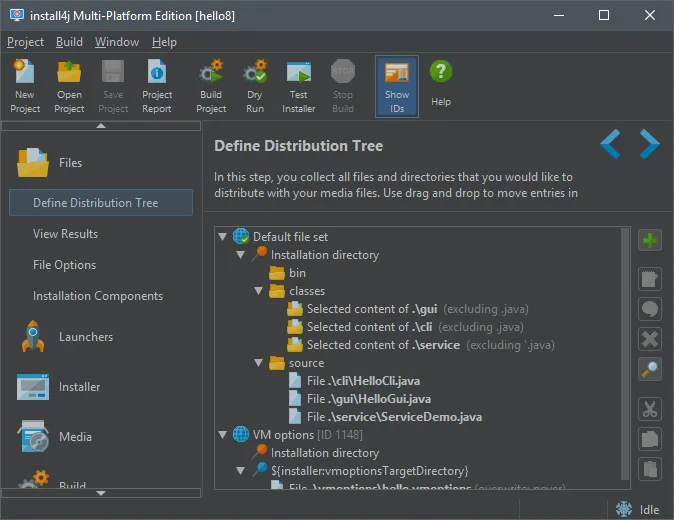Click sidebar scroll-up arrow bar
Screen dimensions: 674x520
(101, 126)
